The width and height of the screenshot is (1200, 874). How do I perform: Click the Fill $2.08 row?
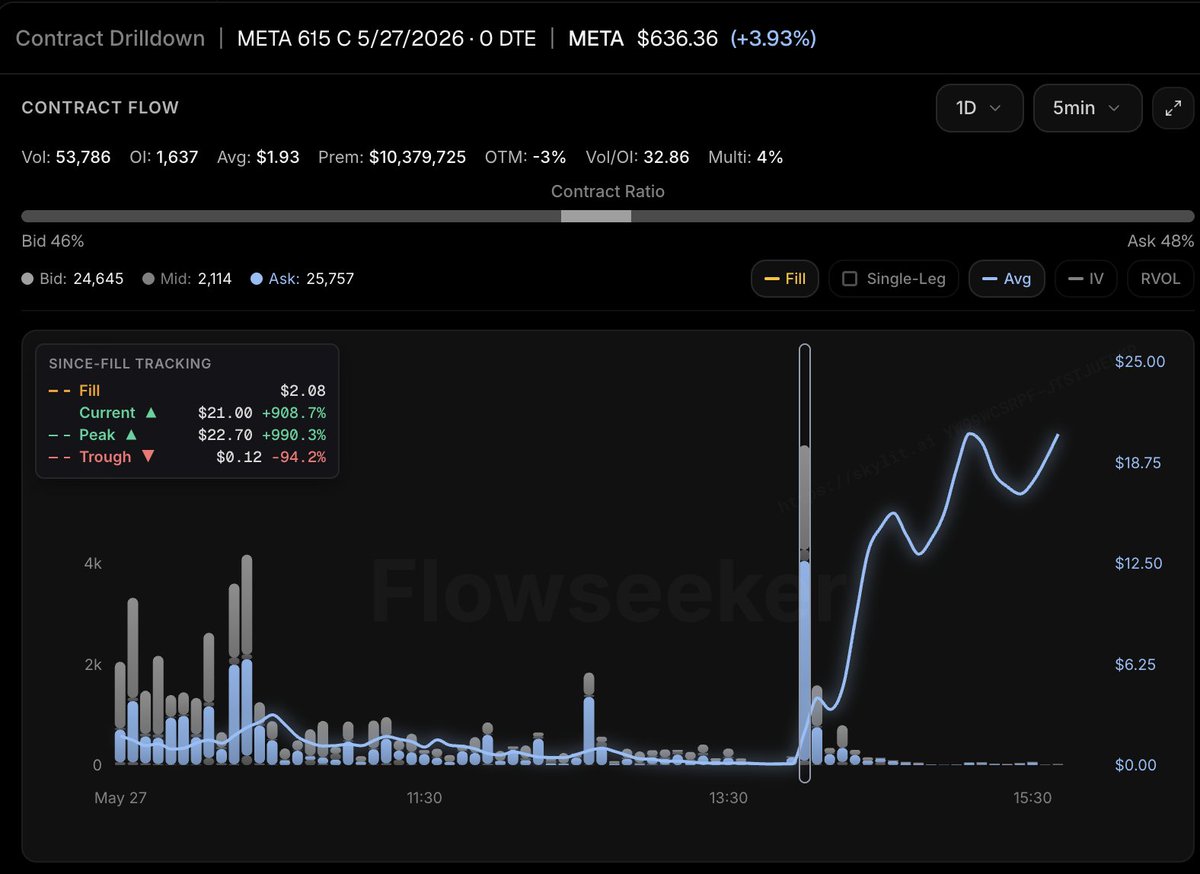[x=187, y=391]
